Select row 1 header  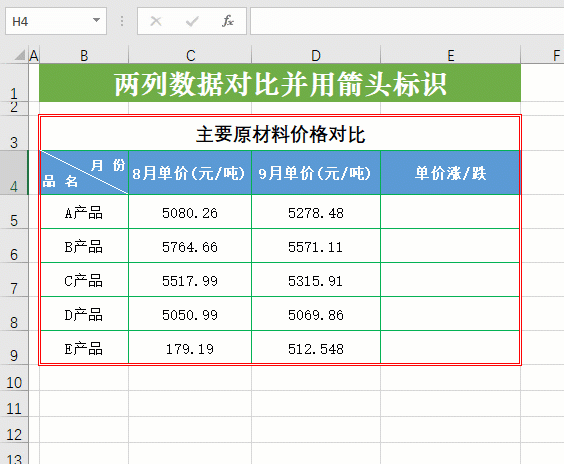pos(14,83)
